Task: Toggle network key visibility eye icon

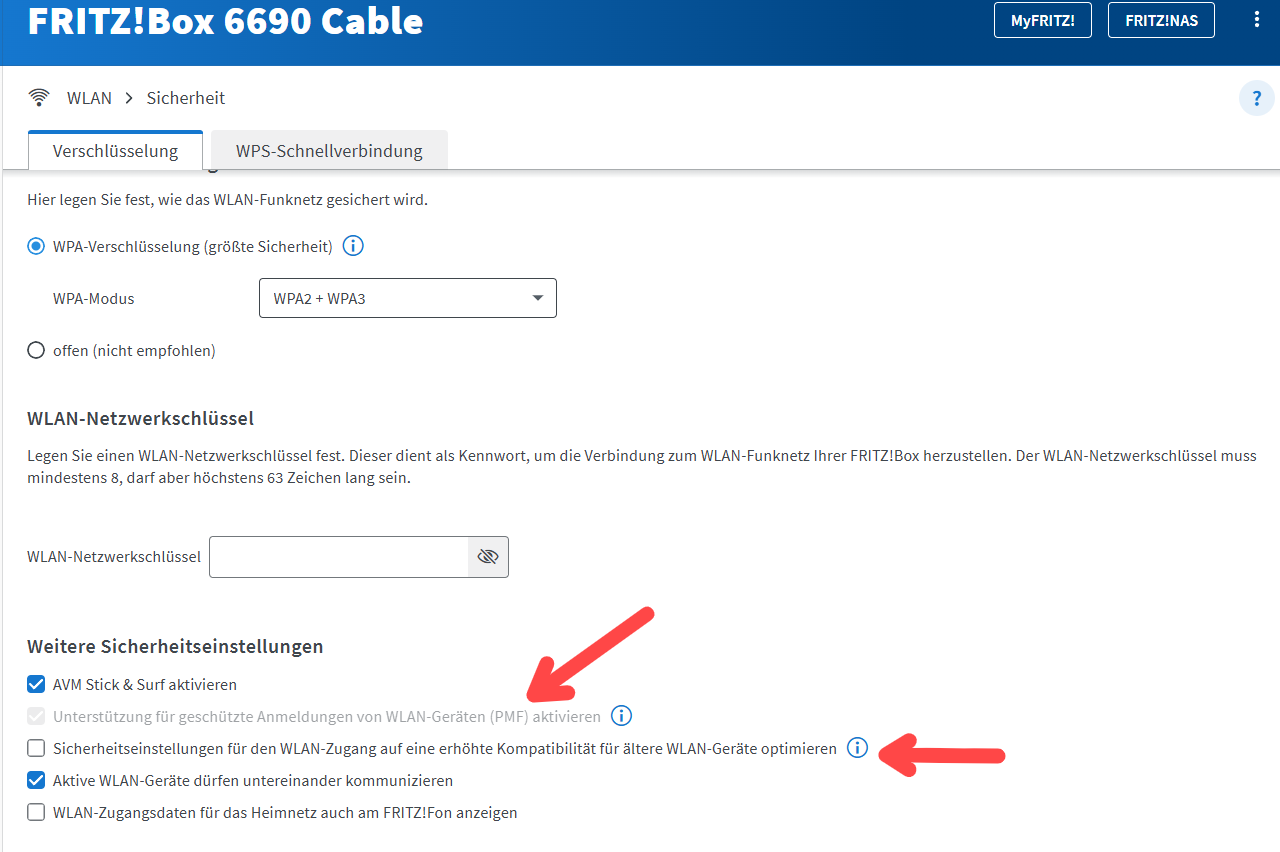Action: pos(488,557)
